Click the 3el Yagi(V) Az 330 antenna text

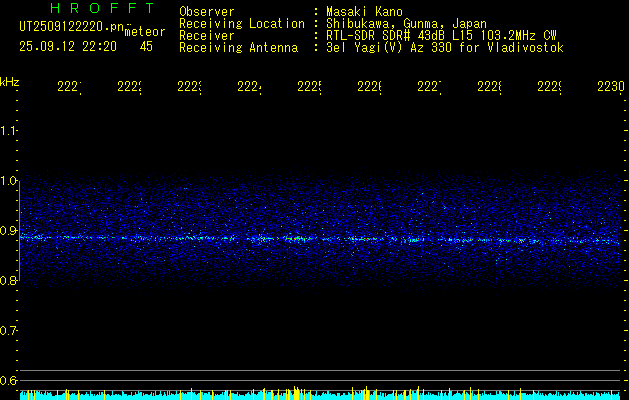445,48
